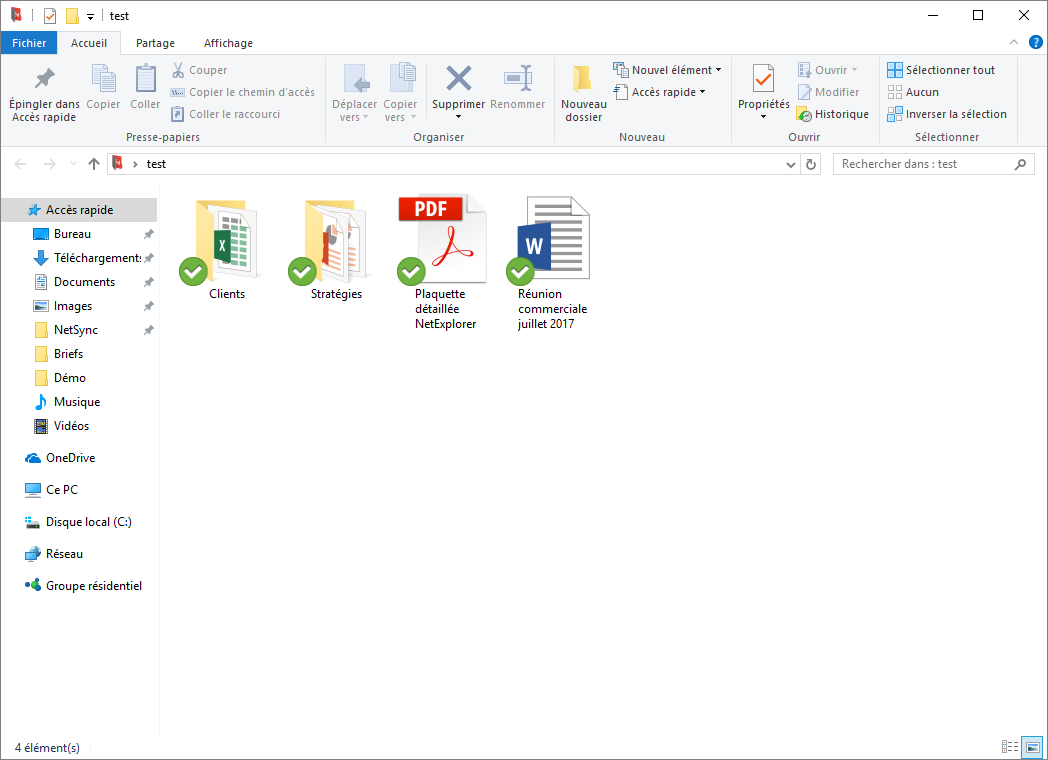Open the recent locations dropdown arrow
This screenshot has width=1048, height=760.
pos(73,164)
